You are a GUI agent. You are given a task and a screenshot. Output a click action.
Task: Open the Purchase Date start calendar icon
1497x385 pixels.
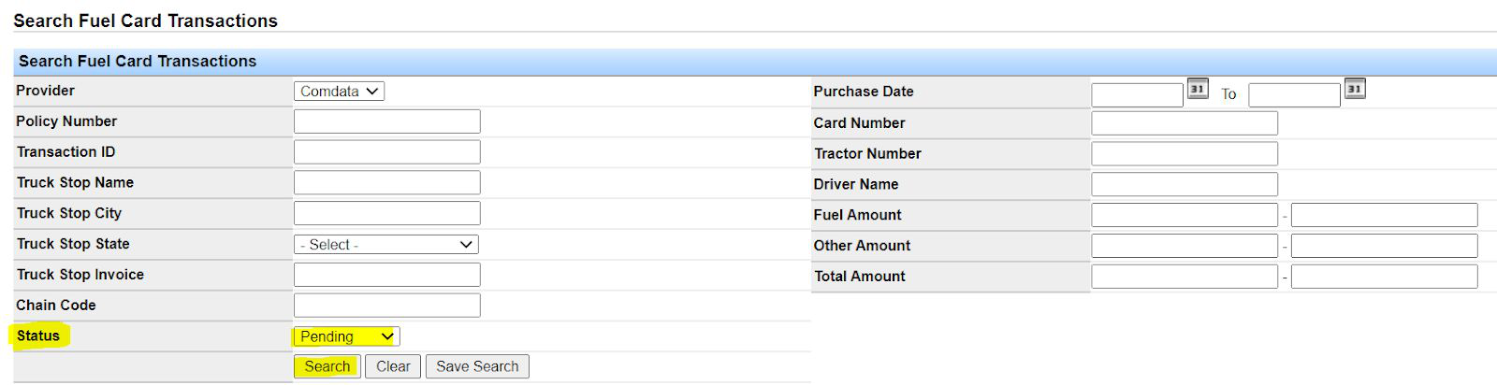(x=1197, y=89)
